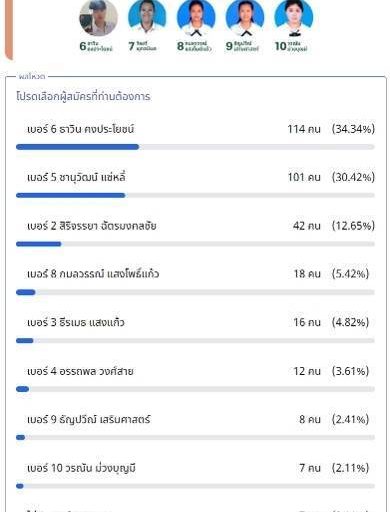Select the เบอร์ 5 ชานุวัฒน์ แซ่หลี่ option
Viewport: 390px width, 512px height.
click(x=195, y=185)
